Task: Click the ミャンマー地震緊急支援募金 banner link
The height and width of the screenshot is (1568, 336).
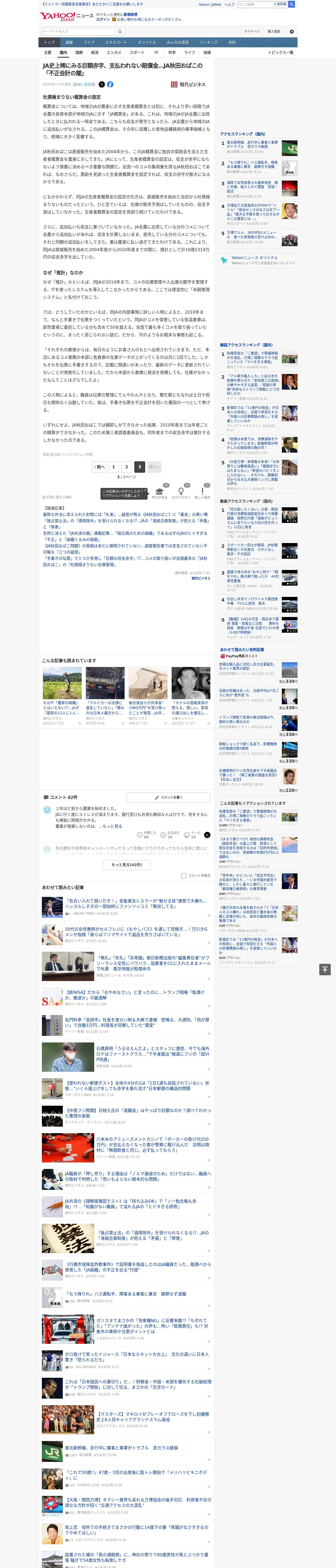Action: pos(93,4)
